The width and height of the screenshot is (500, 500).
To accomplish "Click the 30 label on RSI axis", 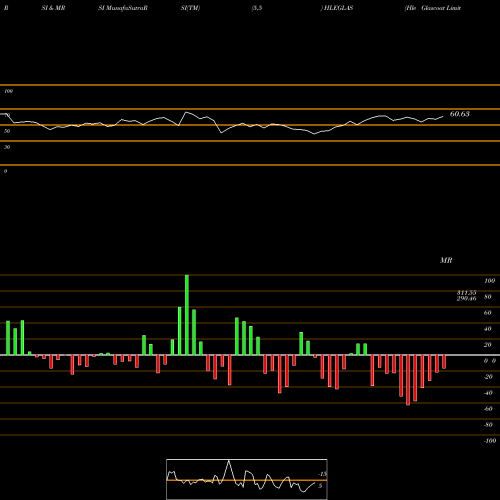I will (x=7, y=147).
